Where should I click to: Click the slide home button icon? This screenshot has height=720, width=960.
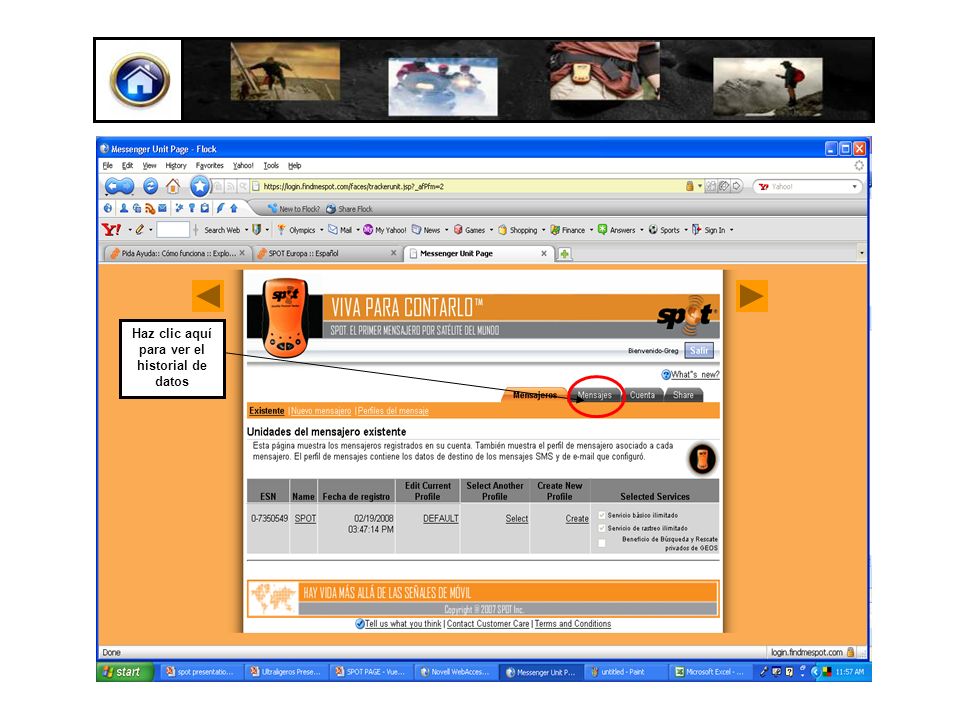pos(140,80)
